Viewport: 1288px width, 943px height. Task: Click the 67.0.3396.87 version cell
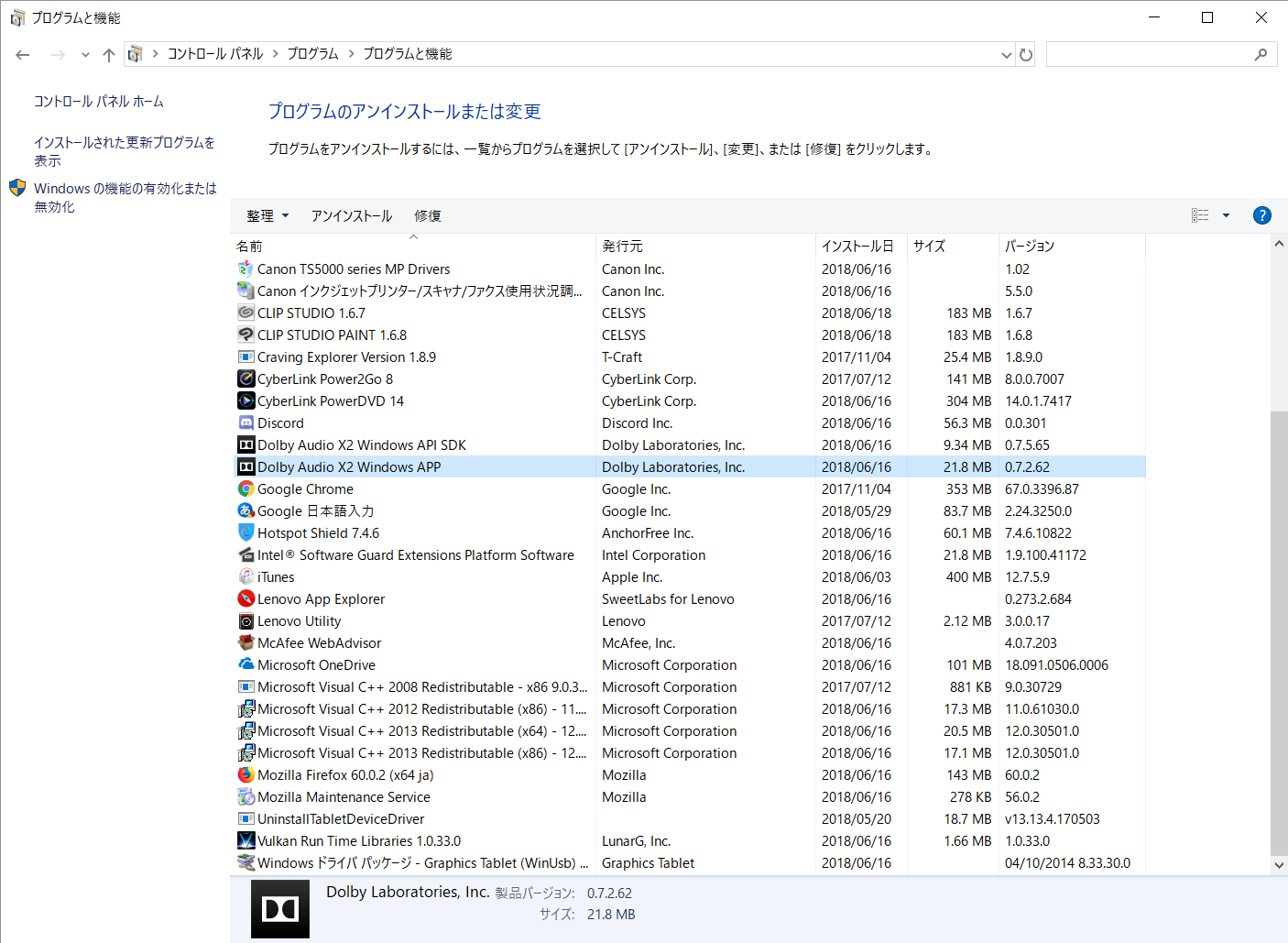(x=1042, y=488)
